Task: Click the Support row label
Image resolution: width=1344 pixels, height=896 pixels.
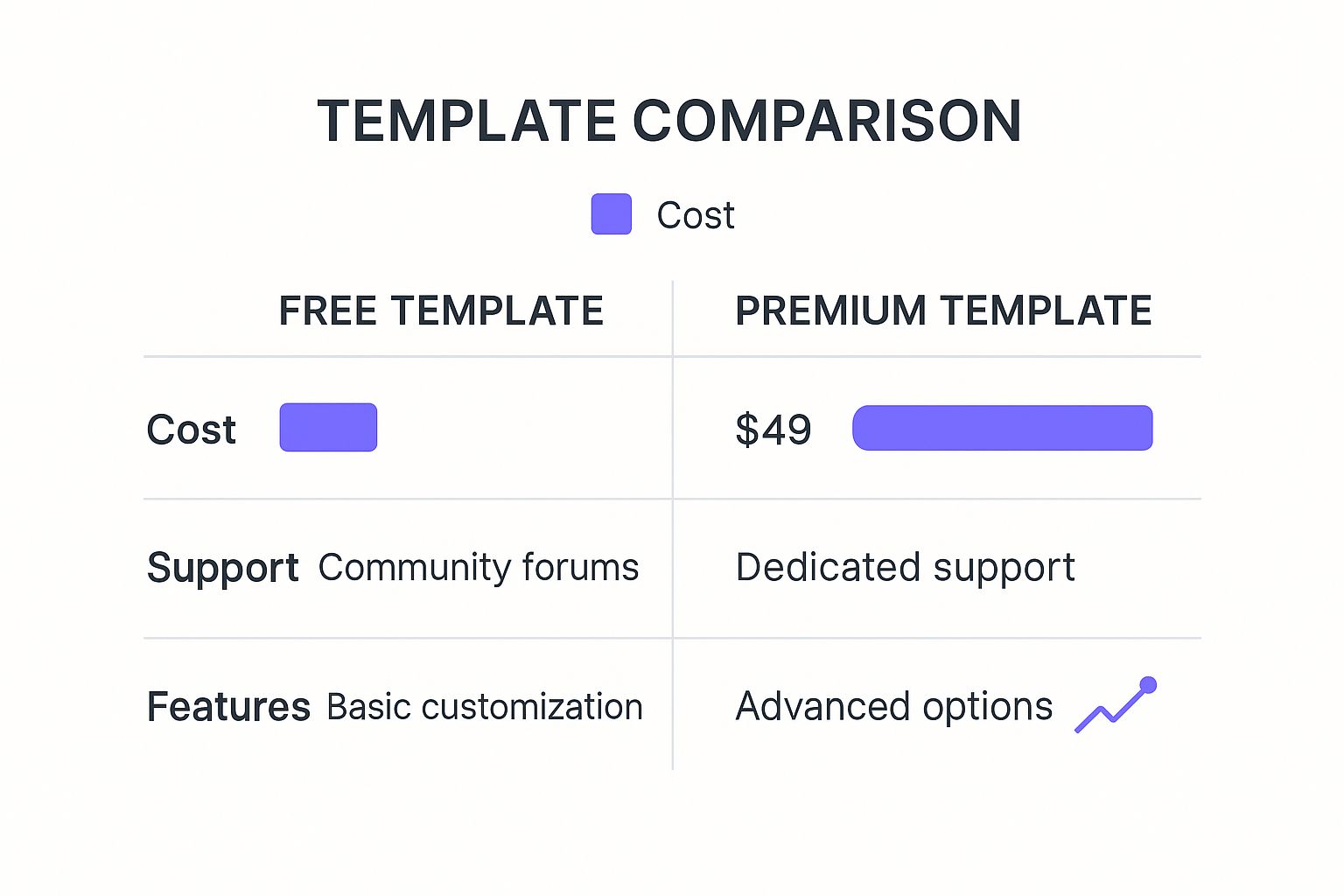Action: click(x=223, y=568)
